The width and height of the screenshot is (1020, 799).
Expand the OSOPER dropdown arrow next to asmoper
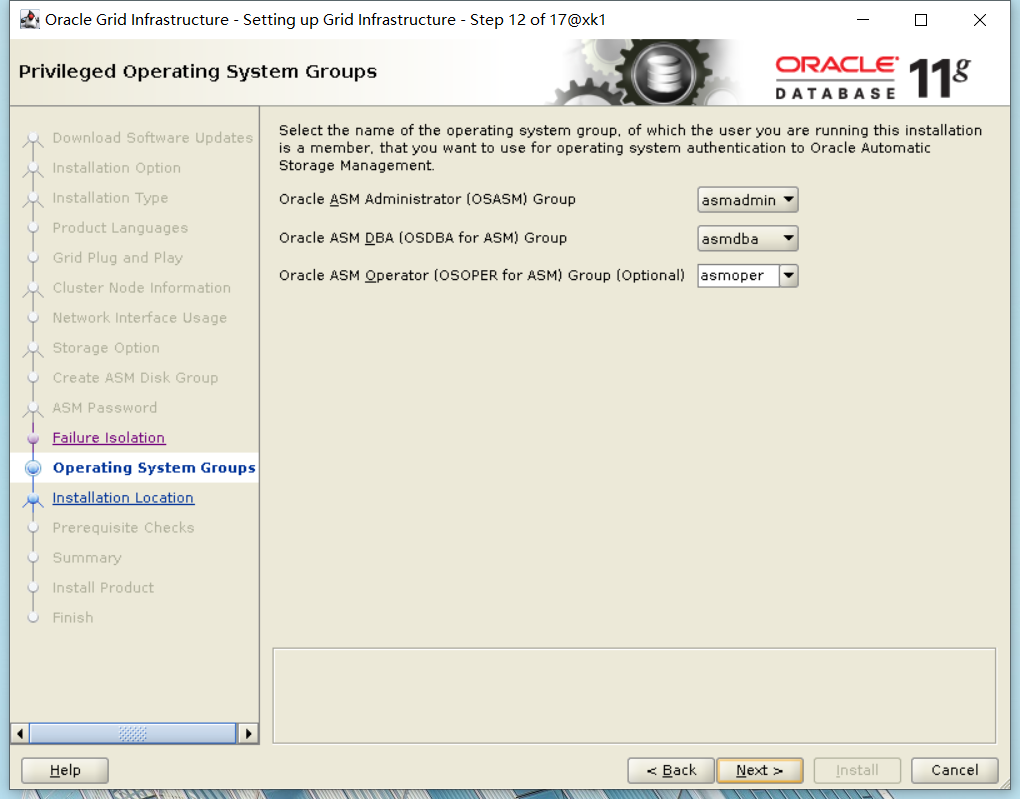pos(788,276)
